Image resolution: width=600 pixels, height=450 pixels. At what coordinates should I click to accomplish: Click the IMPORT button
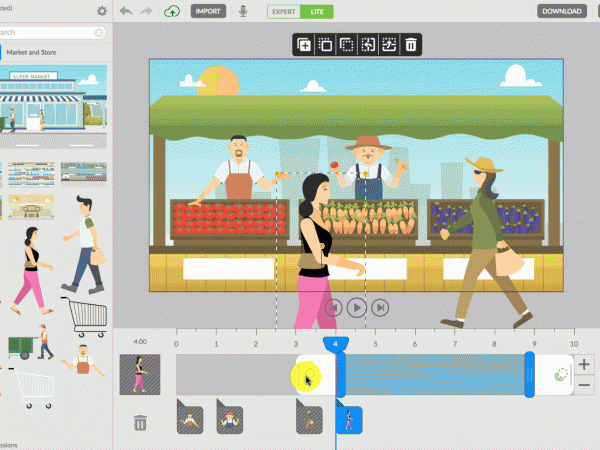pos(208,11)
